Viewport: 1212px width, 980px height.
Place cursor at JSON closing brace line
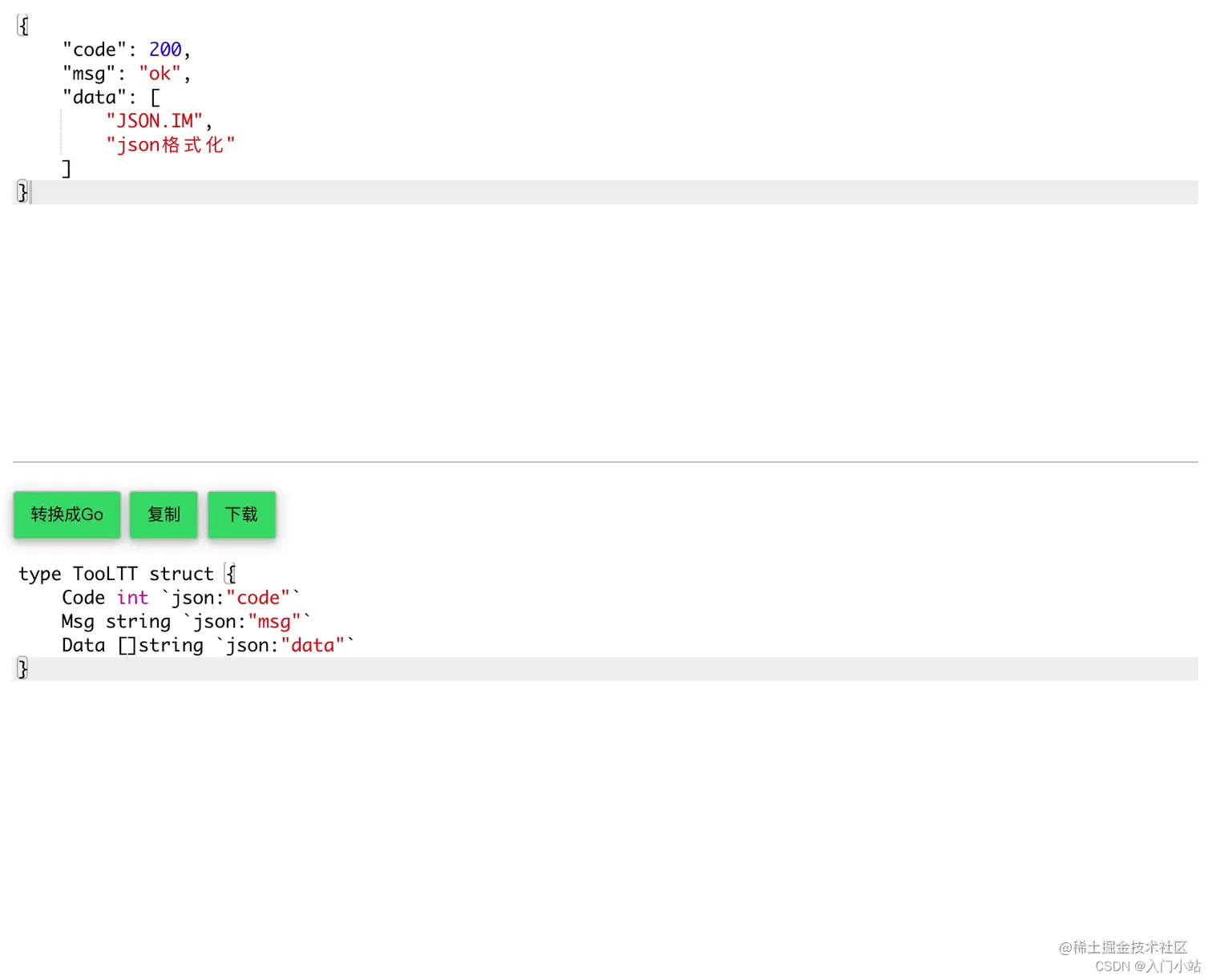(605, 192)
